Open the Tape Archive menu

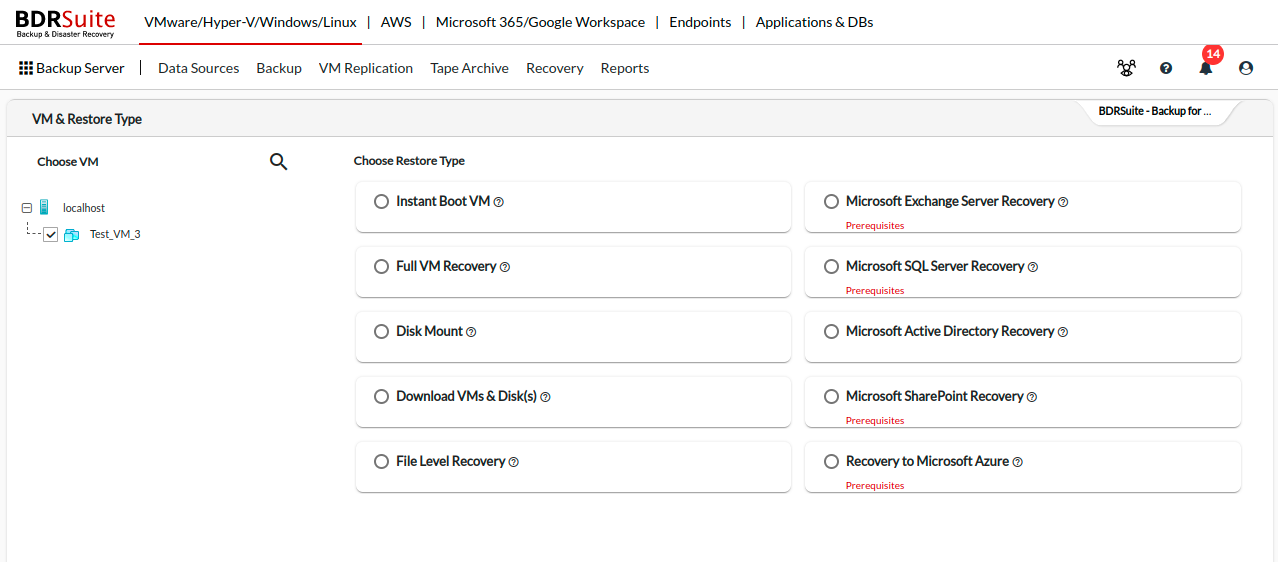[x=469, y=68]
